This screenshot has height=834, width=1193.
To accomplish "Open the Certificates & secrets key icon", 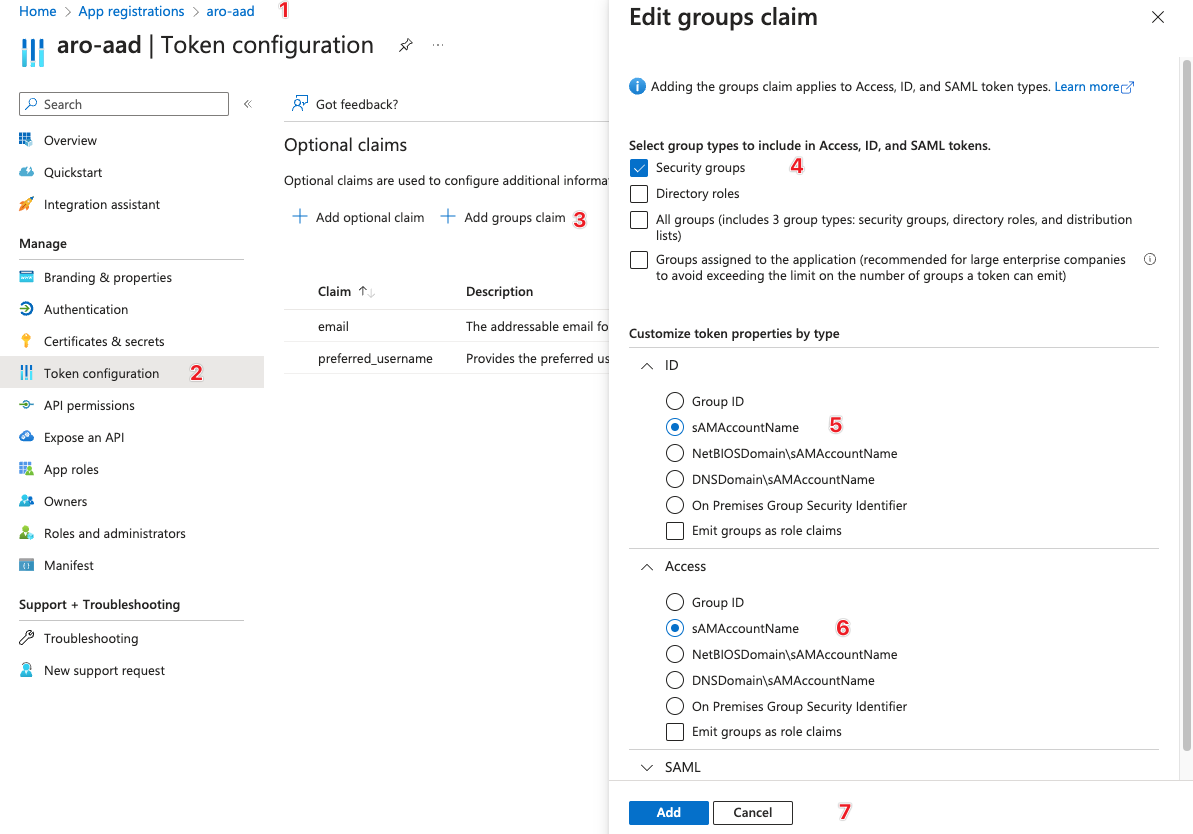I will (x=26, y=341).
